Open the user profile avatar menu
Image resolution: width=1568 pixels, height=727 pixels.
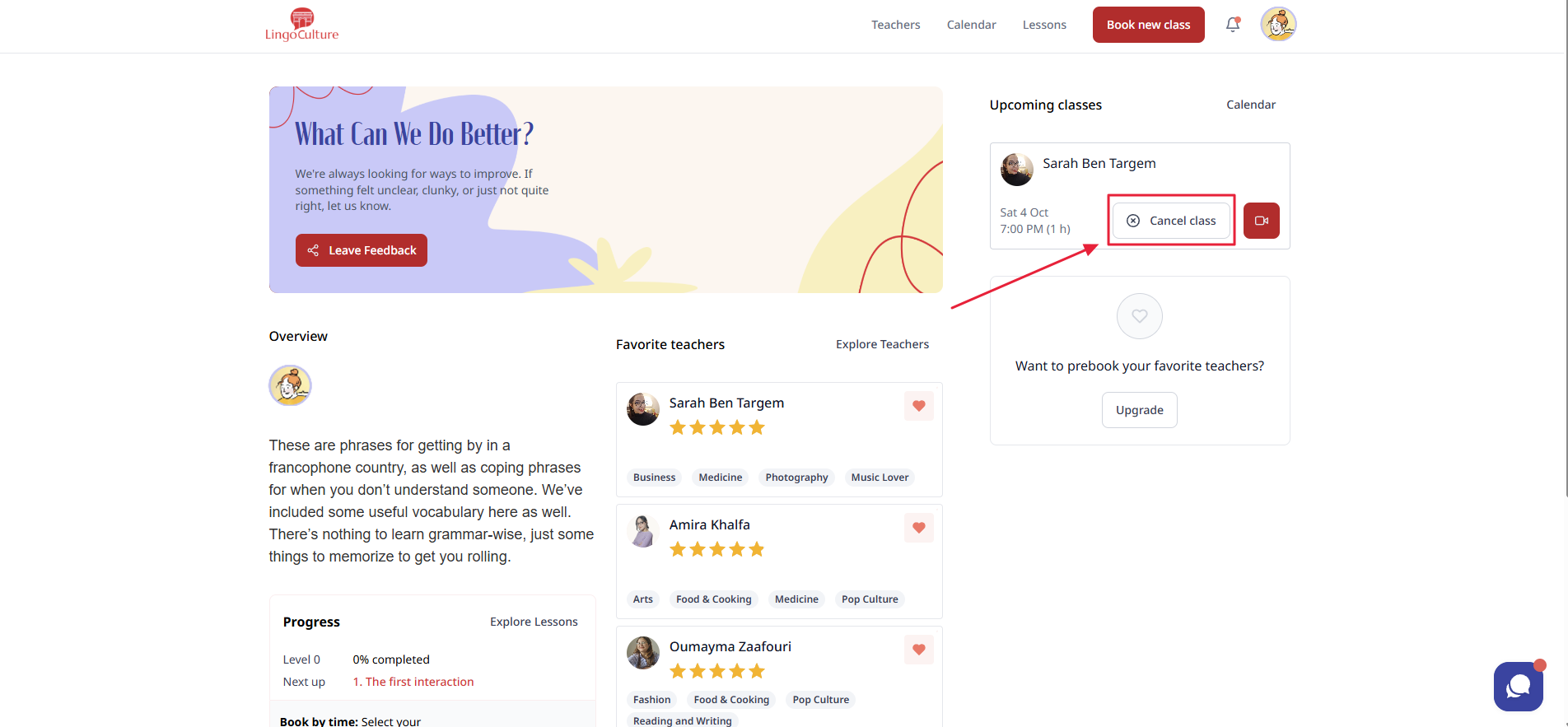pyautogui.click(x=1277, y=24)
